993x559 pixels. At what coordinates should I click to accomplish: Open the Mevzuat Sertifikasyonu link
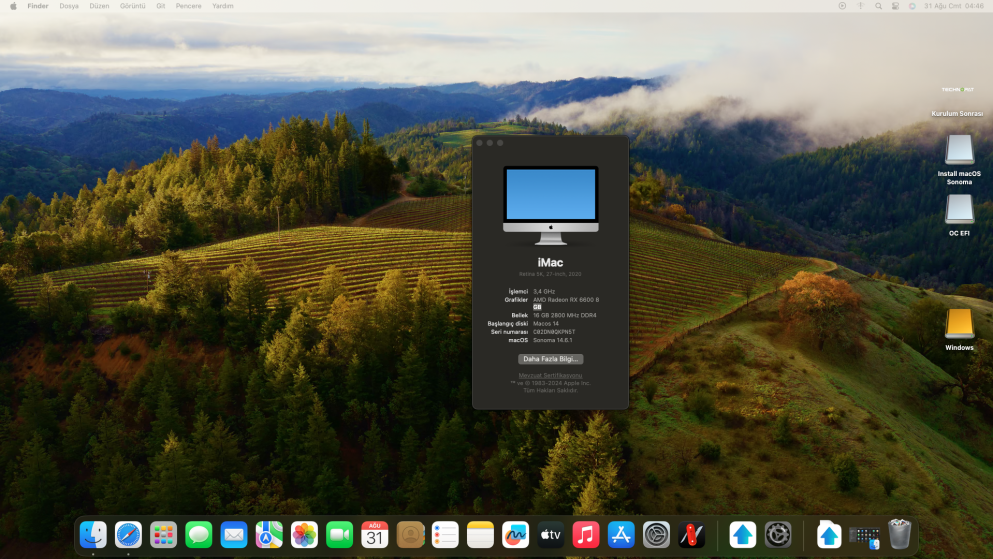[x=550, y=375]
